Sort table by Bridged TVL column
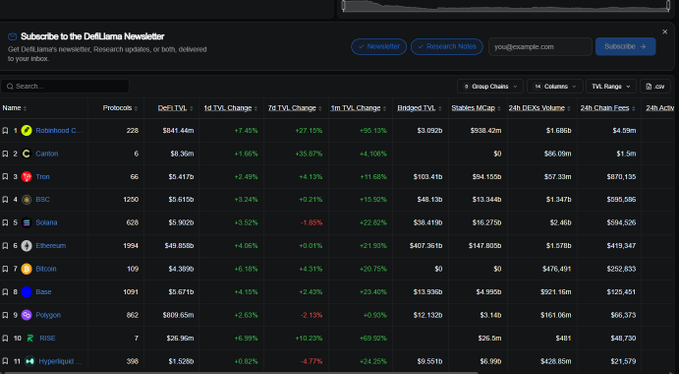 pyautogui.click(x=420, y=108)
